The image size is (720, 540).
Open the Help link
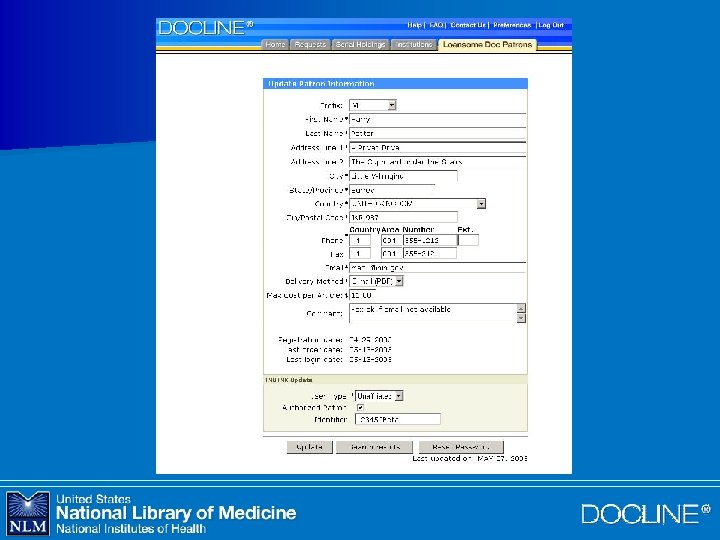click(414, 25)
